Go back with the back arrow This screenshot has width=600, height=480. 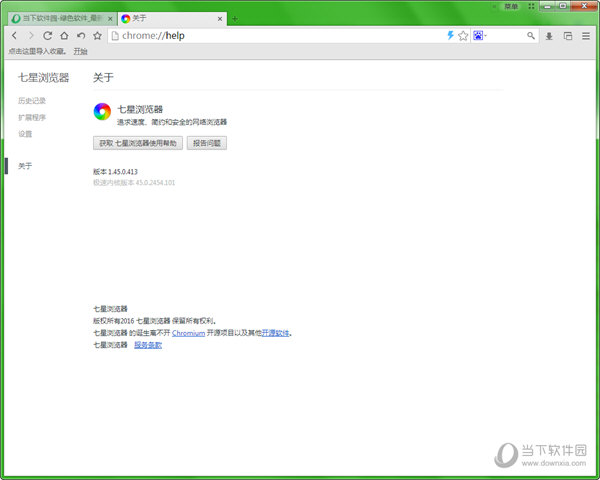coord(15,36)
